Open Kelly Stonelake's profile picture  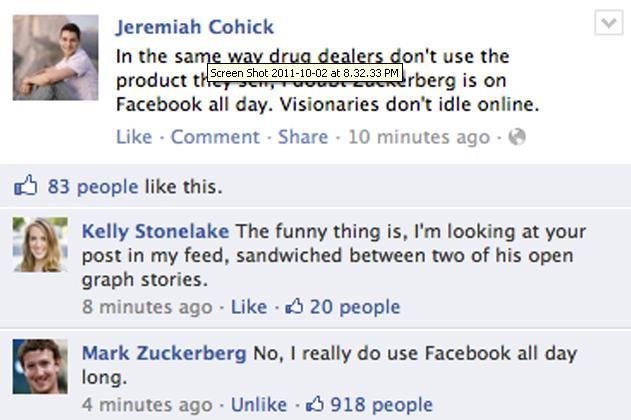pos(40,245)
